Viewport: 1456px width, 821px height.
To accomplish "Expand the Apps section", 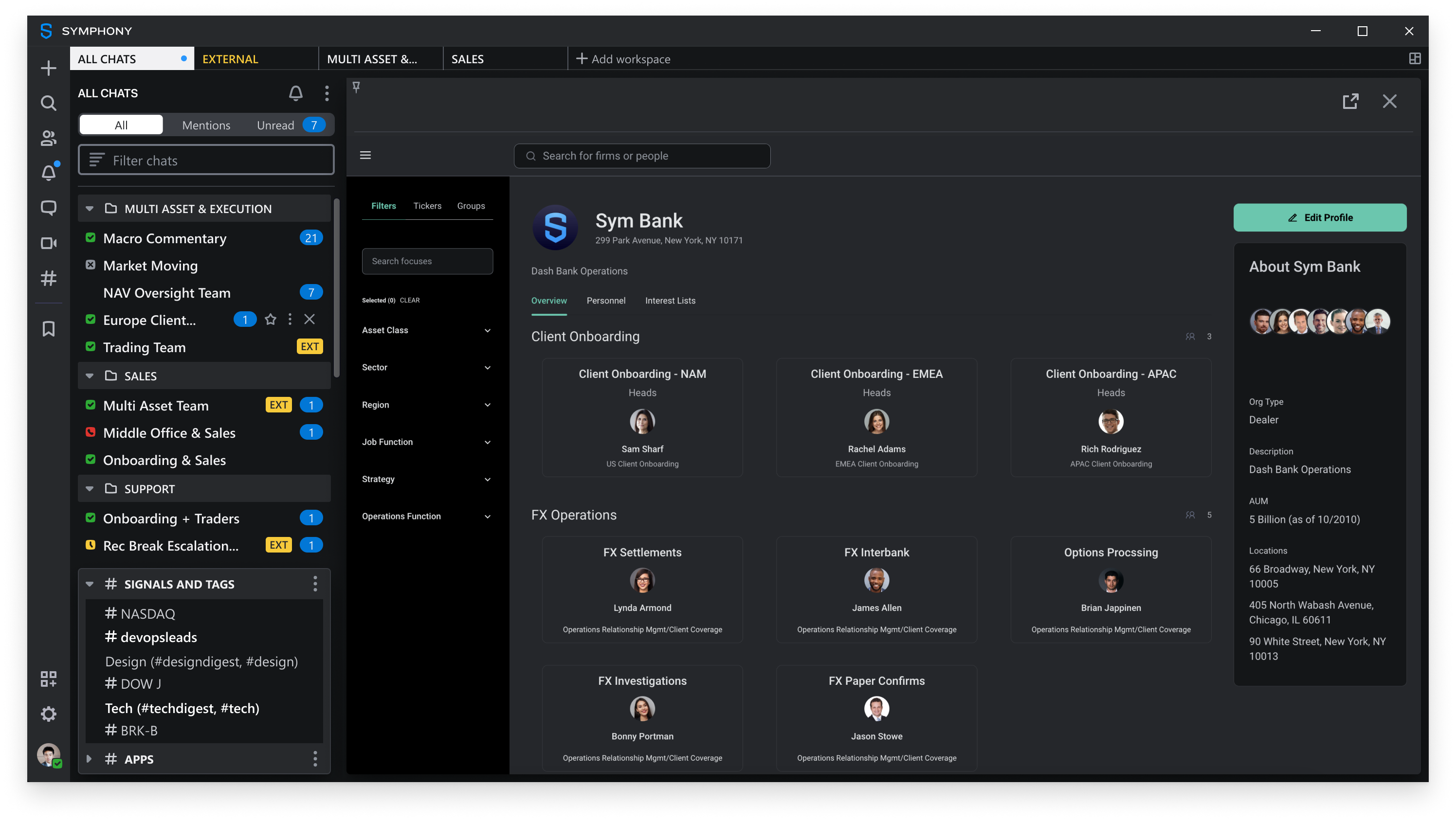I will pos(90,759).
